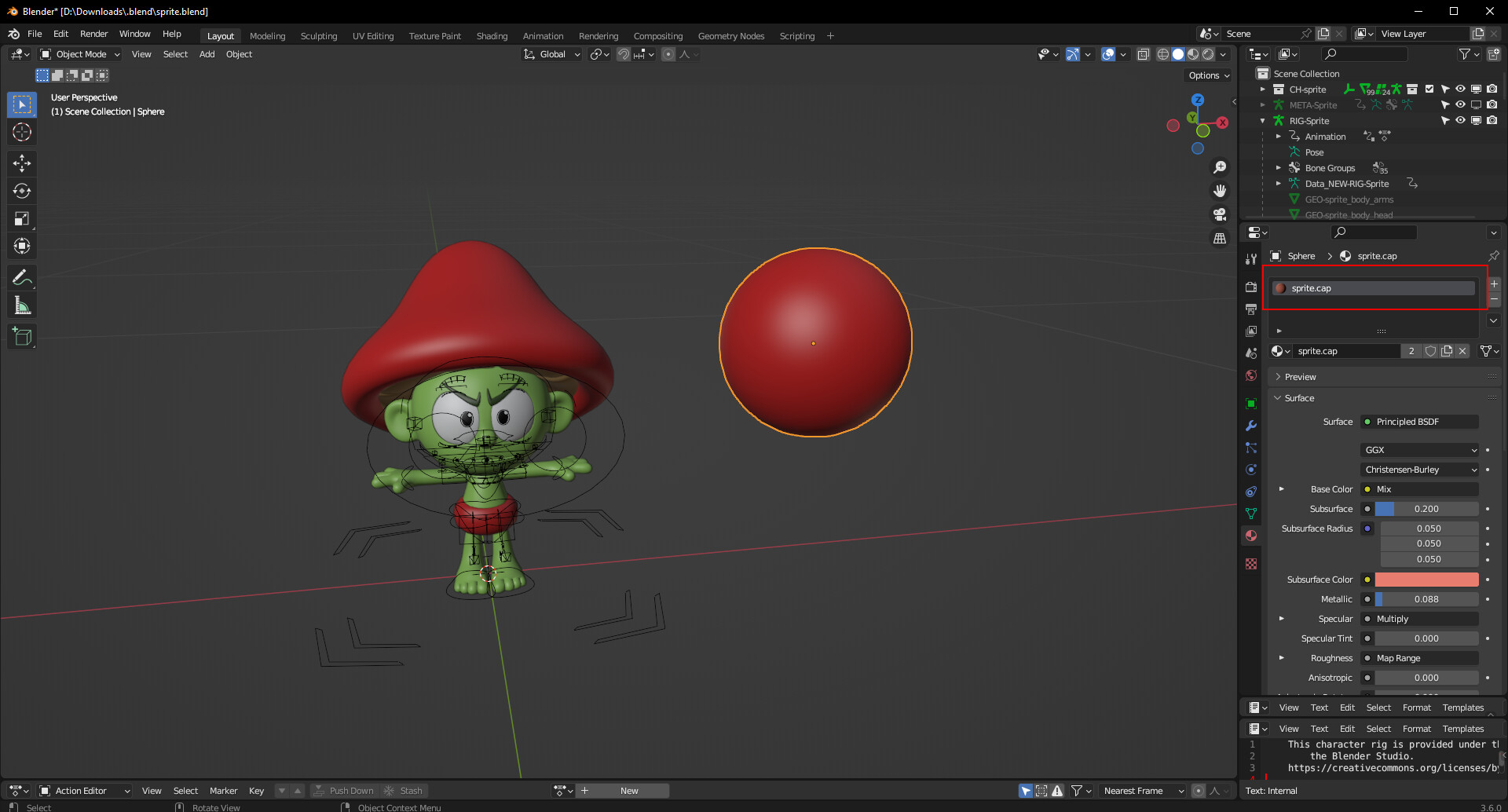Click New action button

629,791
